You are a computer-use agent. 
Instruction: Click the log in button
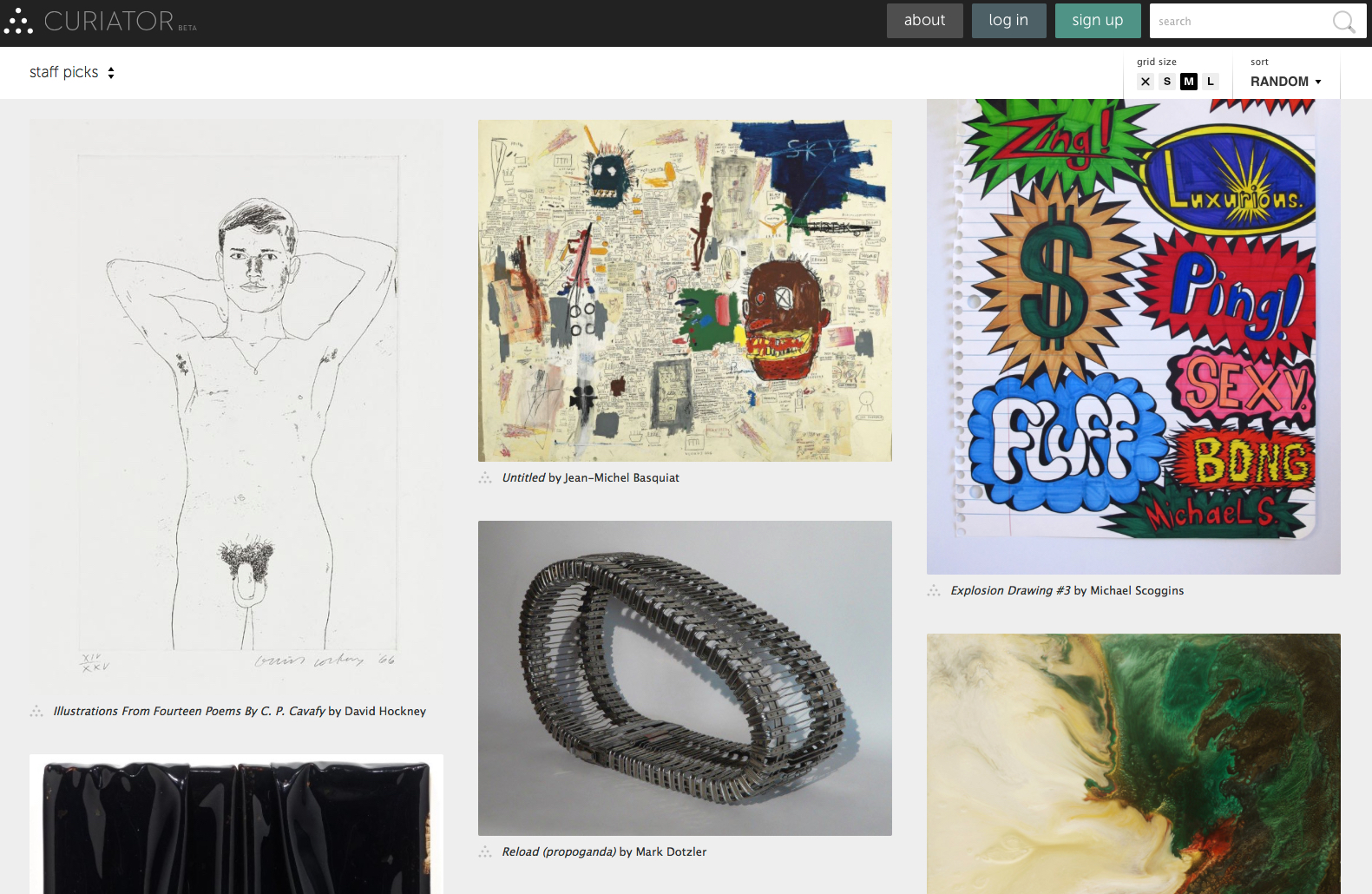coord(1008,21)
